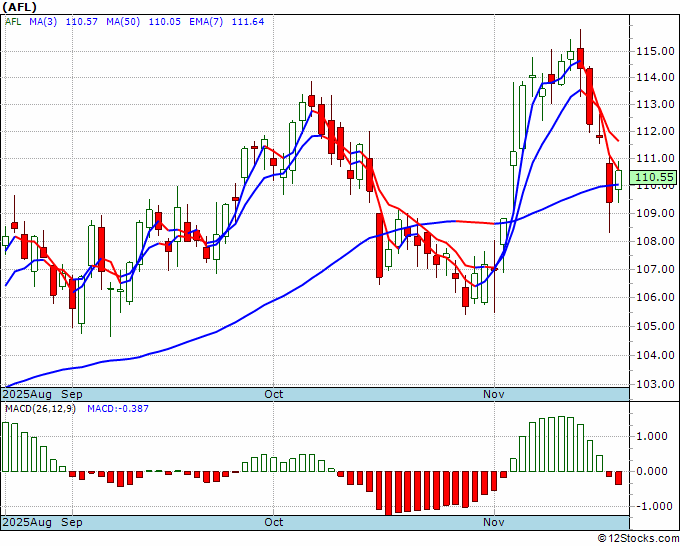680x546 pixels.
Task: Click Nov on MACD date axis
Action: [494, 522]
